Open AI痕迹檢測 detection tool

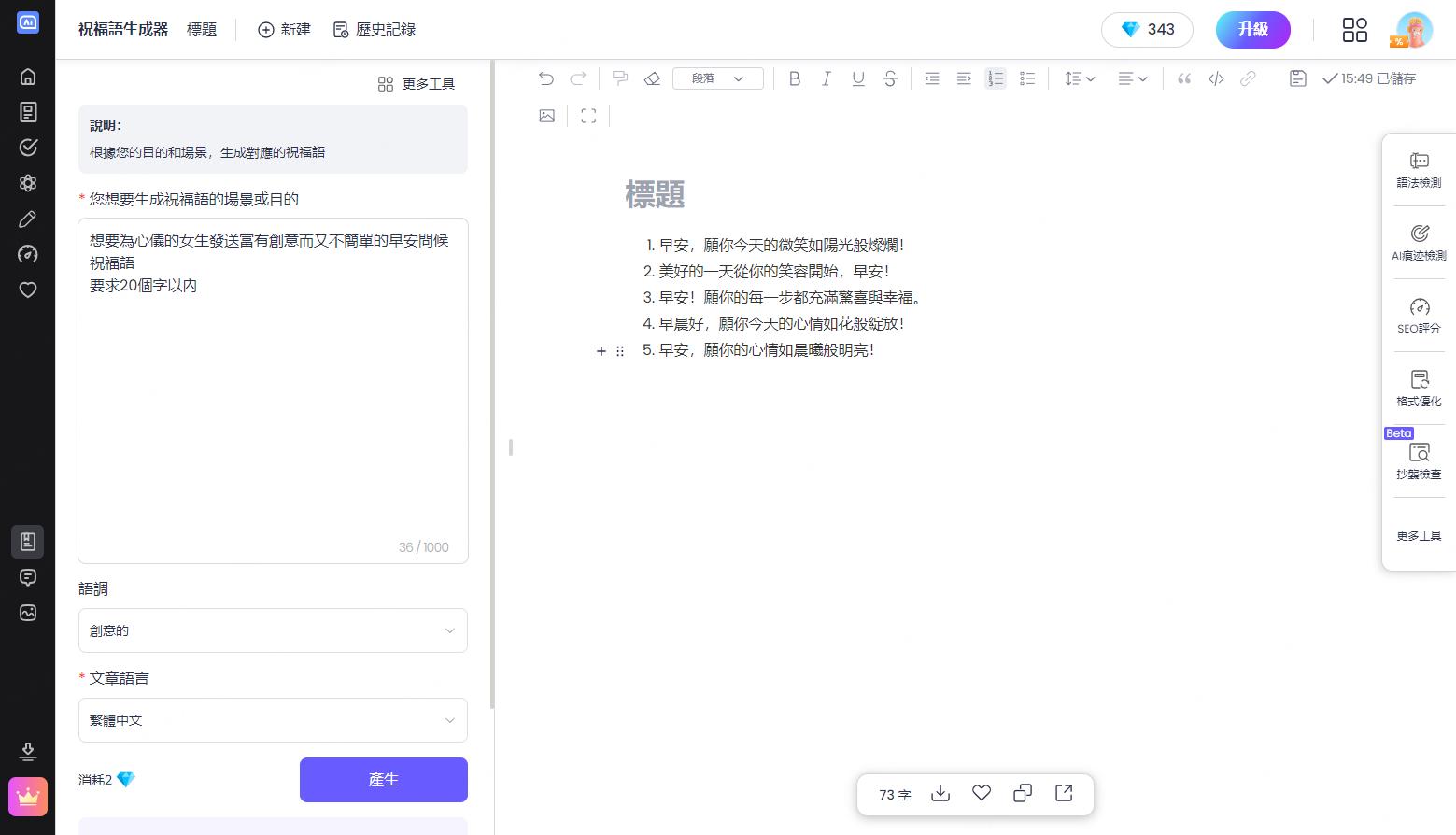pyautogui.click(x=1419, y=243)
